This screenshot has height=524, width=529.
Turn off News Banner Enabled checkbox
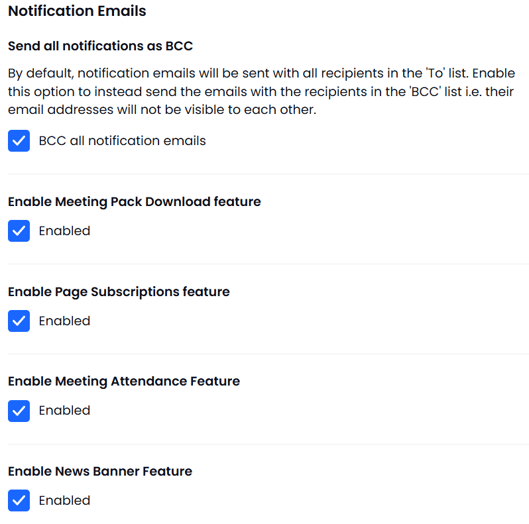coord(19,500)
